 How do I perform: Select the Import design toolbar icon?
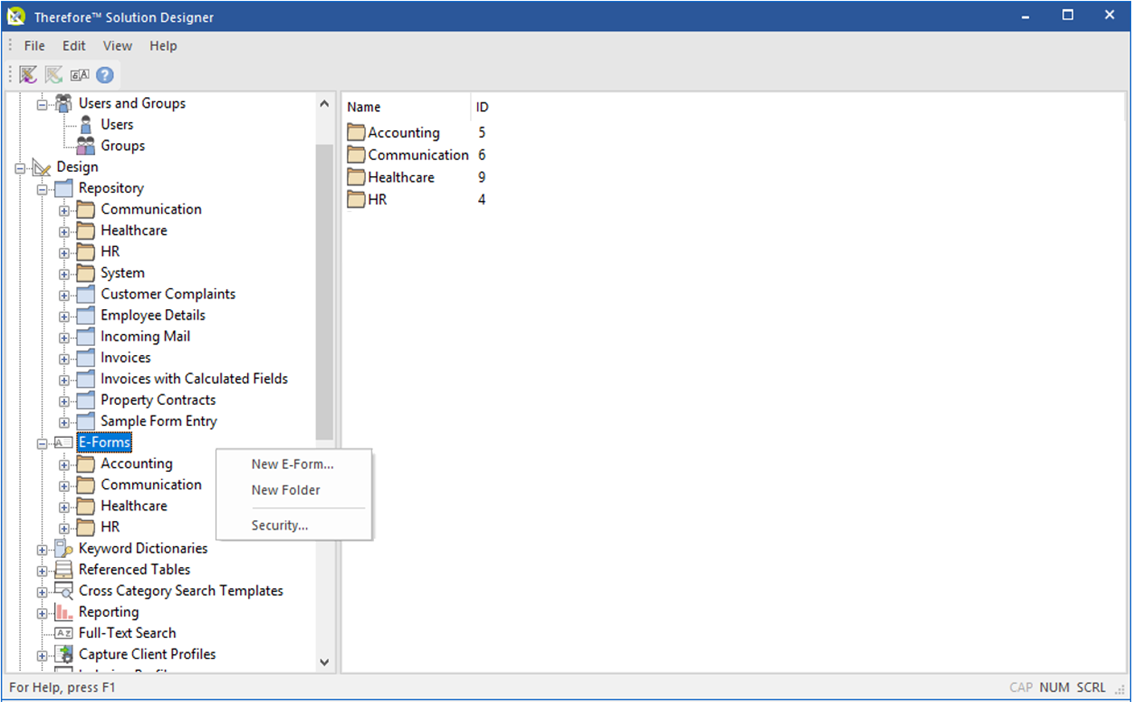point(27,74)
